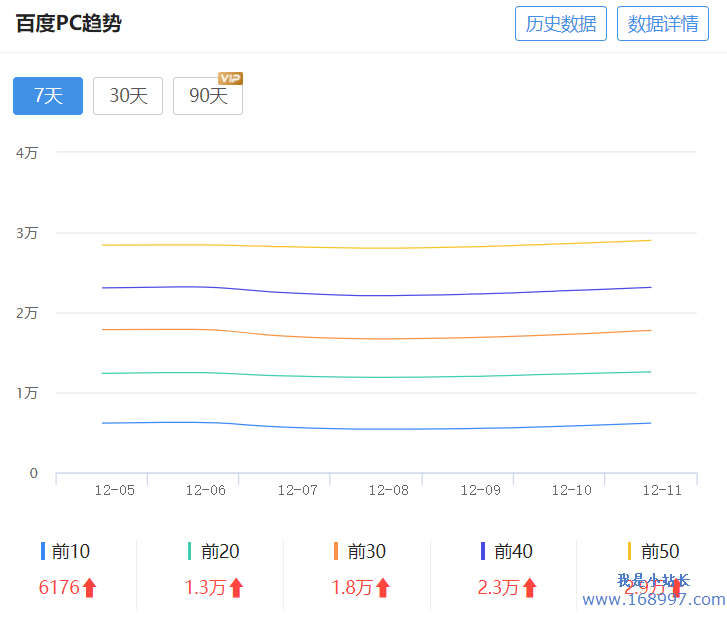Image resolution: width=727 pixels, height=618 pixels.
Task: Click the purple 前40 trend line
Action: click(x=376, y=295)
